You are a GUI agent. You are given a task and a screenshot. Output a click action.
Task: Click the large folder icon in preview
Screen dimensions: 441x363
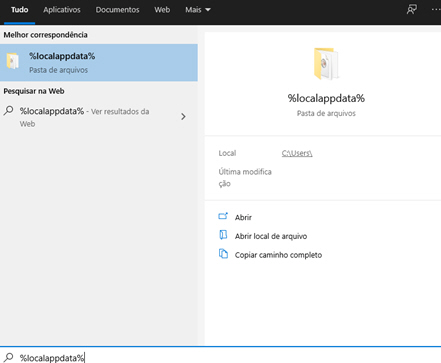coord(326,64)
